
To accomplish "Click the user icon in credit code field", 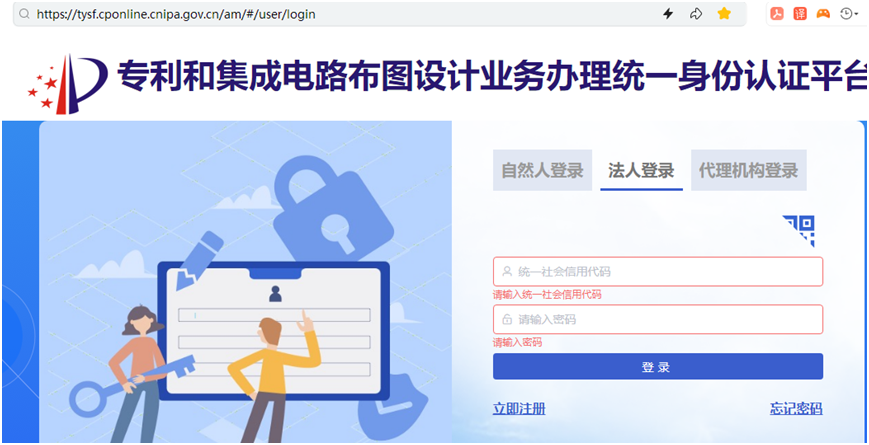I will 507,272.
